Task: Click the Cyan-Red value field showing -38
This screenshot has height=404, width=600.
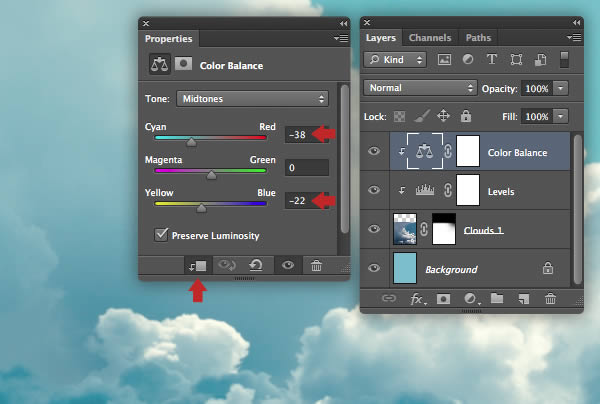Action: coord(307,135)
